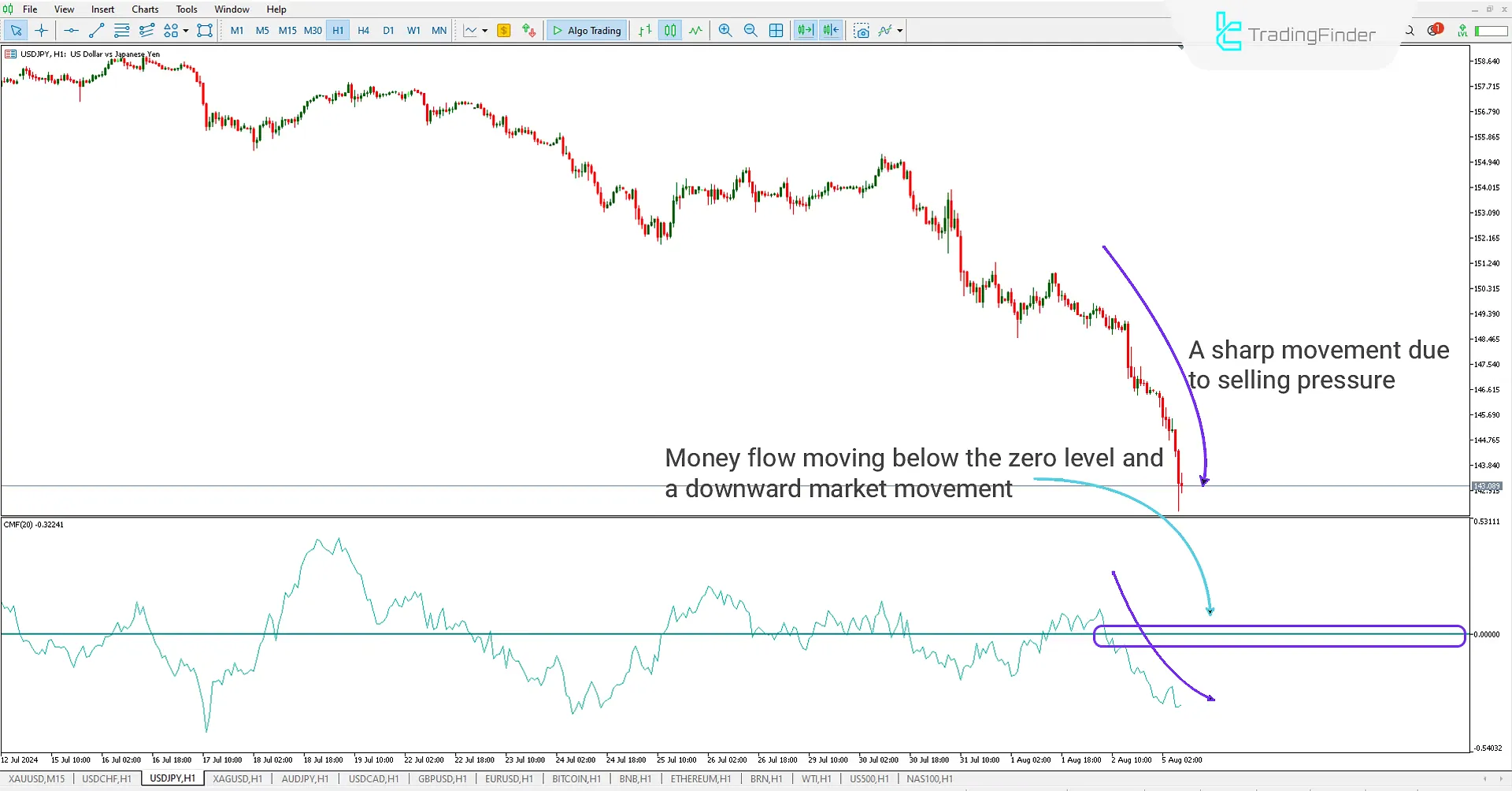The image size is (1512, 791).
Task: Select the ETHEREUM,H1 symbol tab
Action: [699, 778]
